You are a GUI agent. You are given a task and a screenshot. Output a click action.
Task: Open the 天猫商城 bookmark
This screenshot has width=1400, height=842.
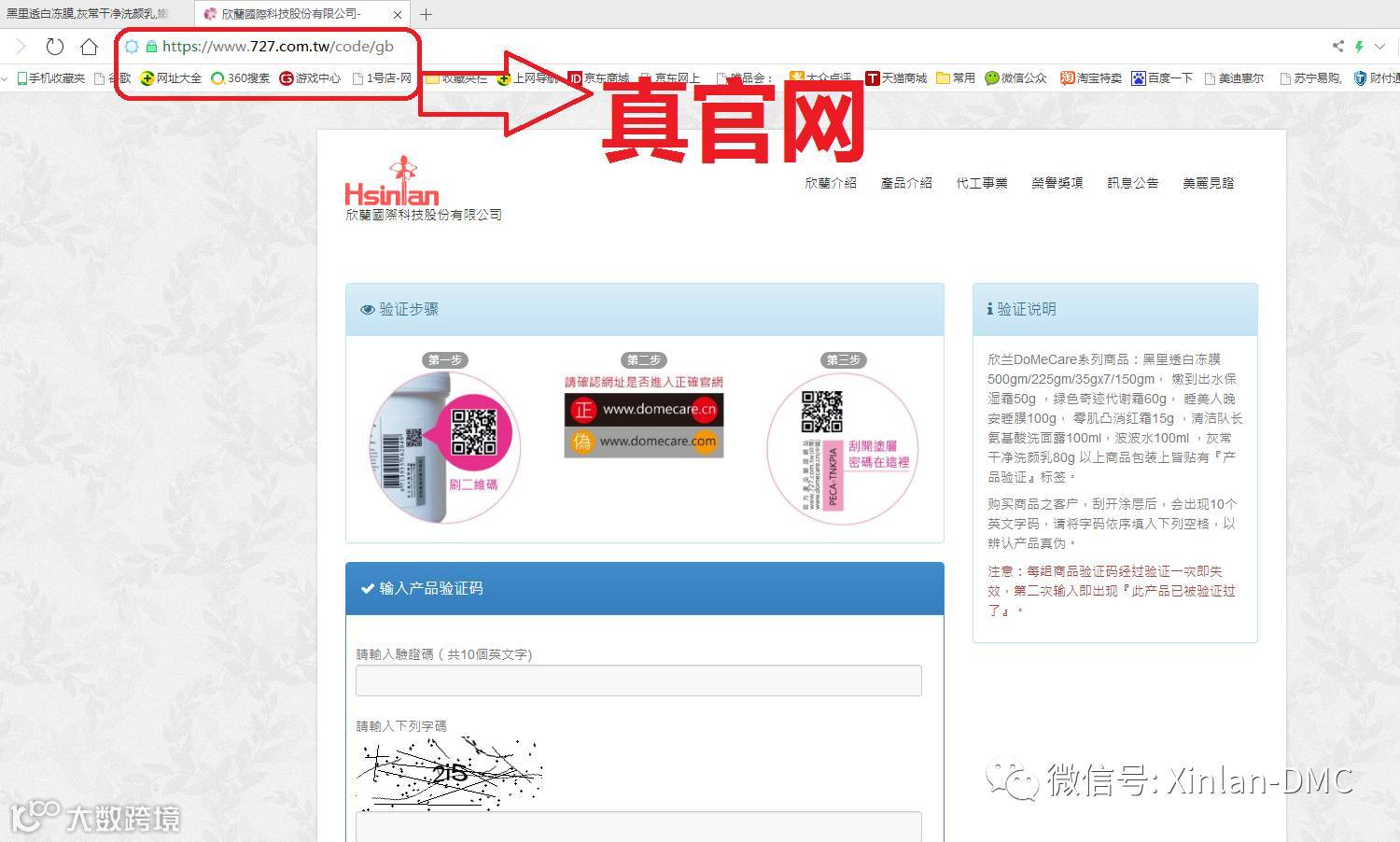point(896,78)
